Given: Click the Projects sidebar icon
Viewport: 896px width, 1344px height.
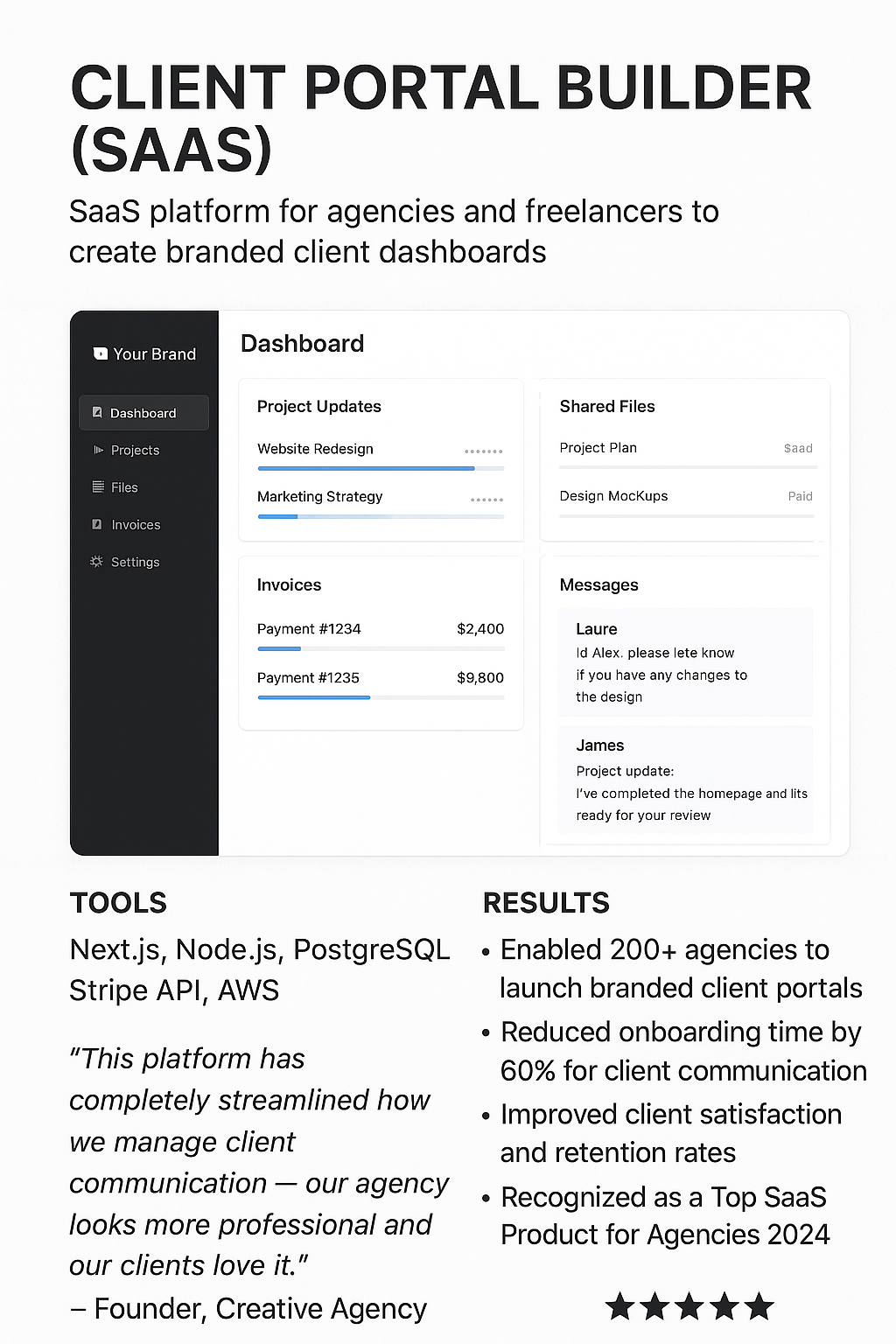Looking at the screenshot, I should pos(98,450).
